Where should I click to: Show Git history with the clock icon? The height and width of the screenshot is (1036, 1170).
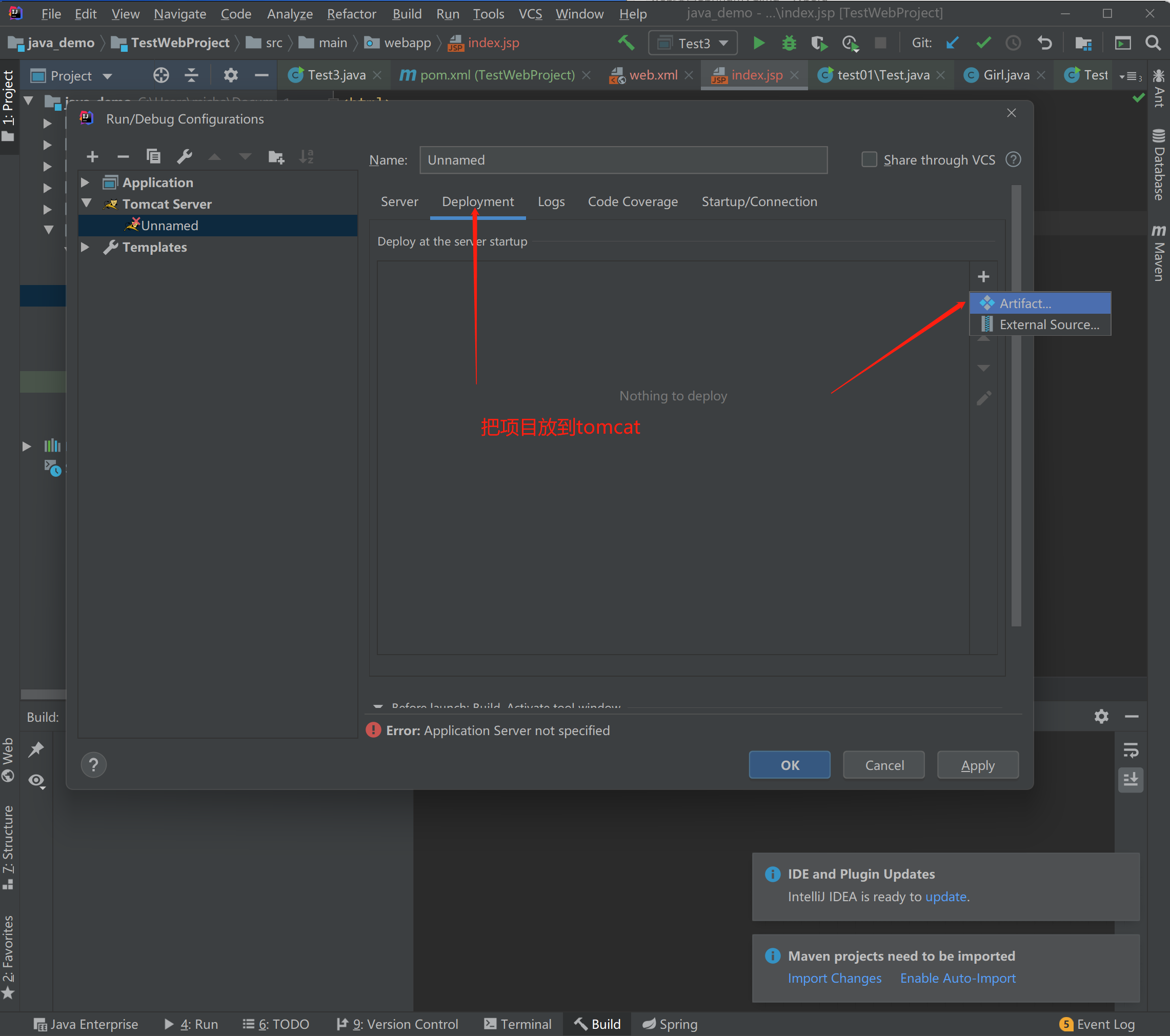point(1013,43)
